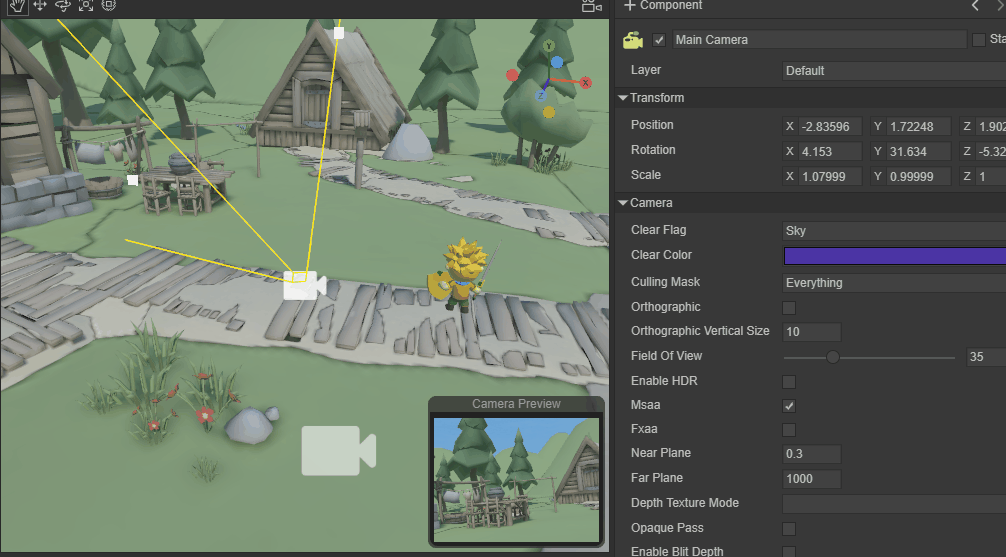Click the Add Component button

663,6
